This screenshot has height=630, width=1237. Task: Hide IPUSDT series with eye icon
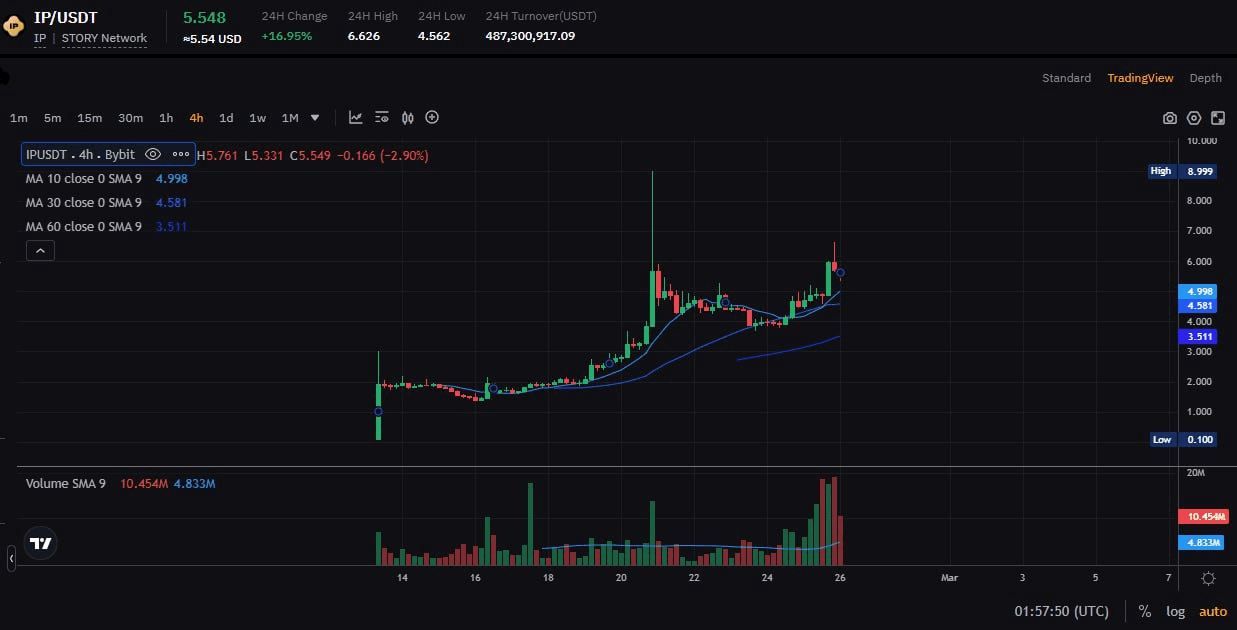pyautogui.click(x=153, y=155)
